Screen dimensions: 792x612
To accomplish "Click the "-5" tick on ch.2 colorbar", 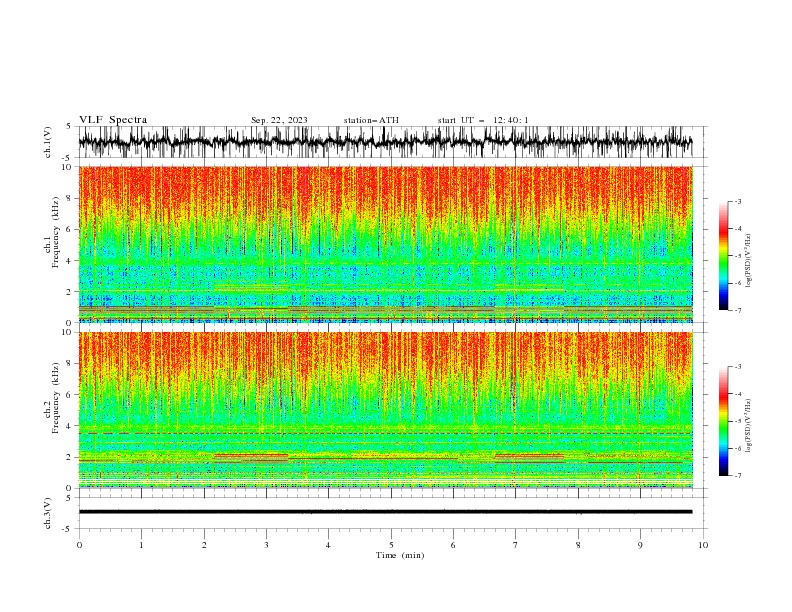I will [x=738, y=421].
